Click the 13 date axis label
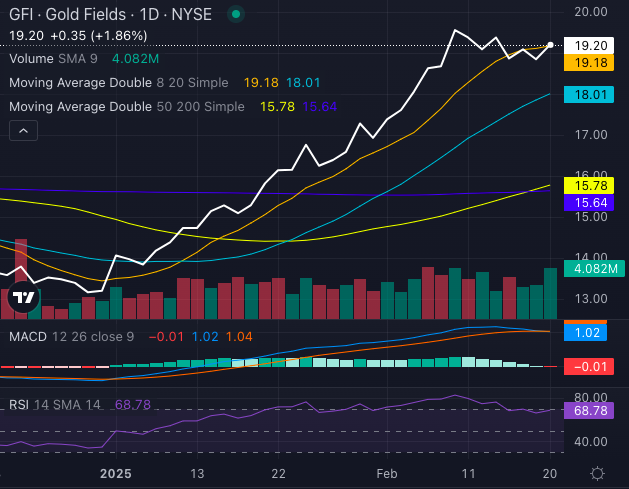Image resolution: width=629 pixels, height=489 pixels. [x=197, y=474]
